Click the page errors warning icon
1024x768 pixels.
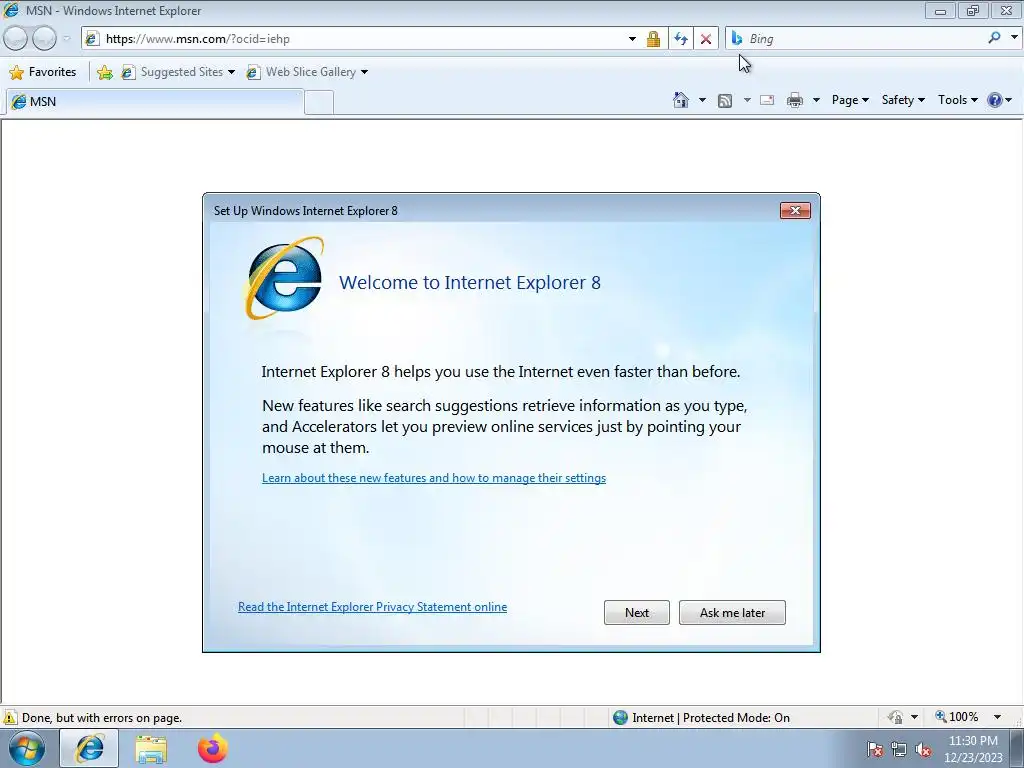(10, 717)
